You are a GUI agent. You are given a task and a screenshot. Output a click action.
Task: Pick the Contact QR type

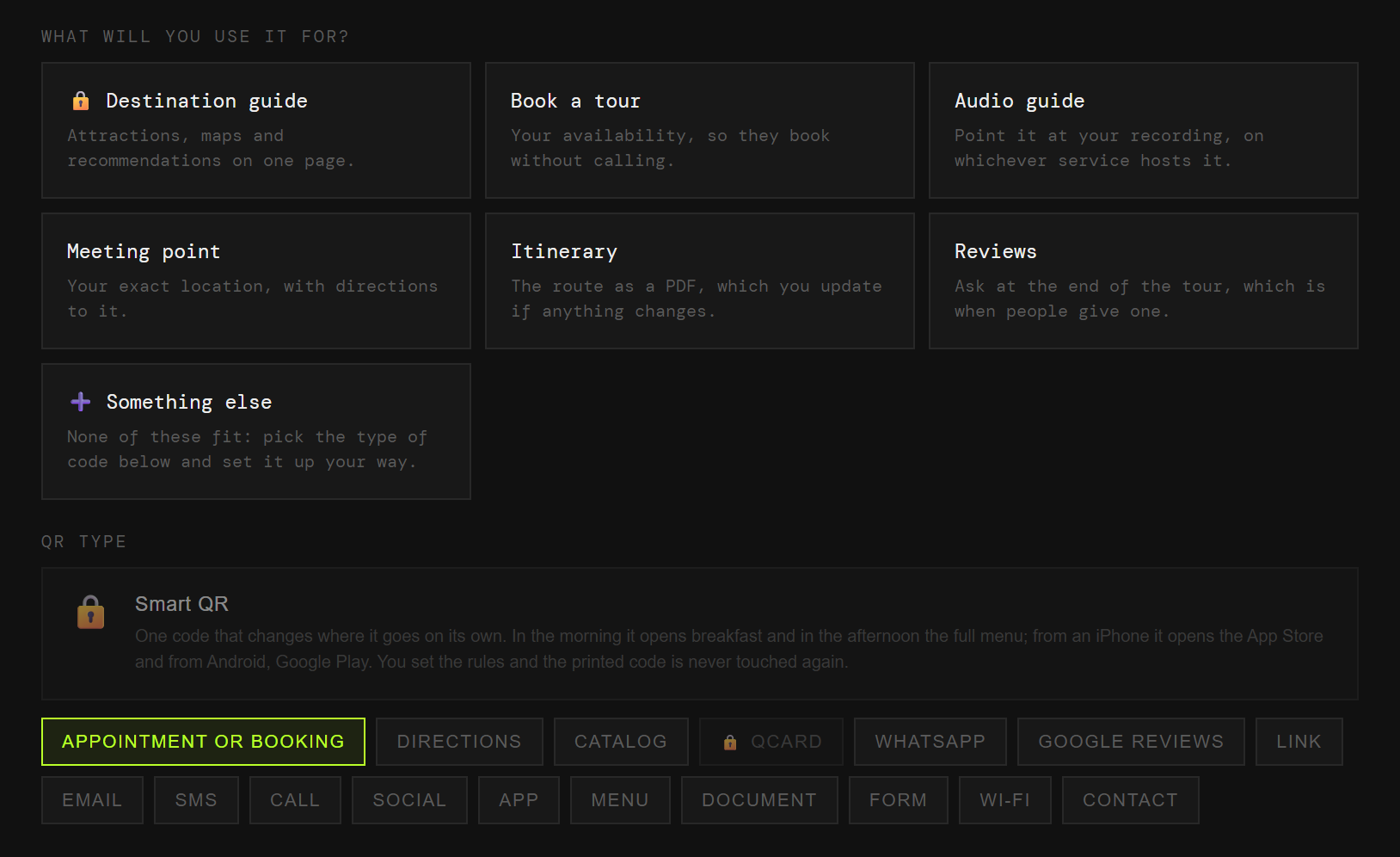[x=1130, y=800]
